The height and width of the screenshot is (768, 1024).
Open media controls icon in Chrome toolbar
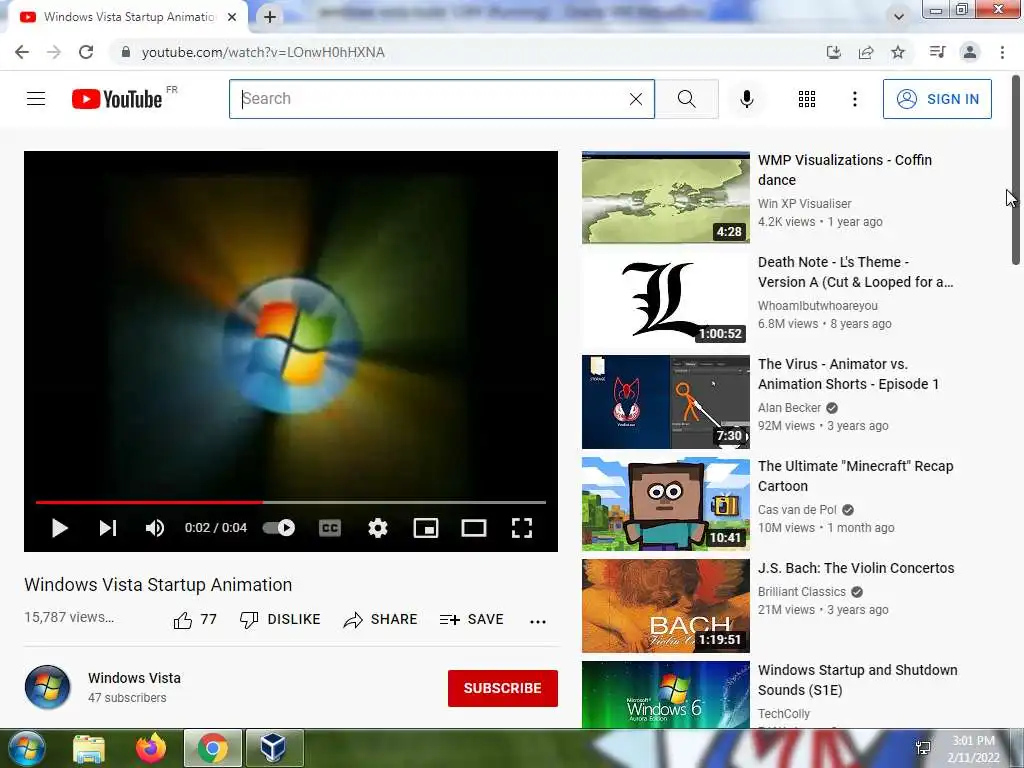(x=937, y=52)
